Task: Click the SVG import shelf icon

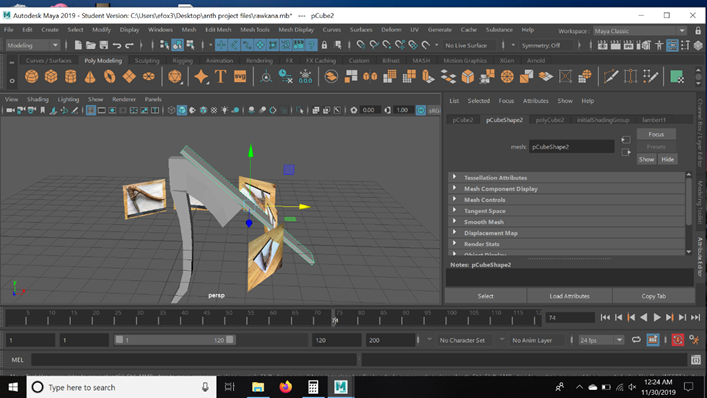Action: coord(240,77)
